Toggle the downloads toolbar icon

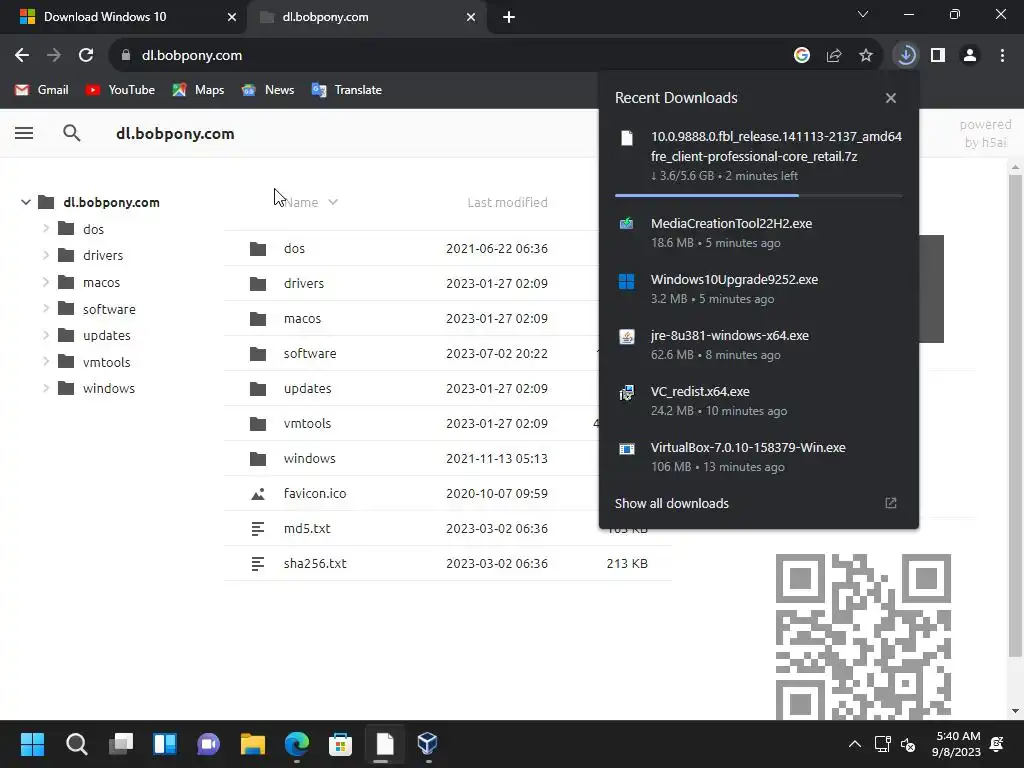[906, 56]
